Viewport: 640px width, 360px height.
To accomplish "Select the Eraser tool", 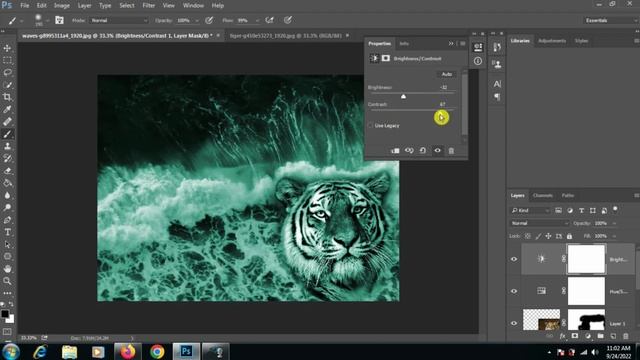I will (x=7, y=171).
